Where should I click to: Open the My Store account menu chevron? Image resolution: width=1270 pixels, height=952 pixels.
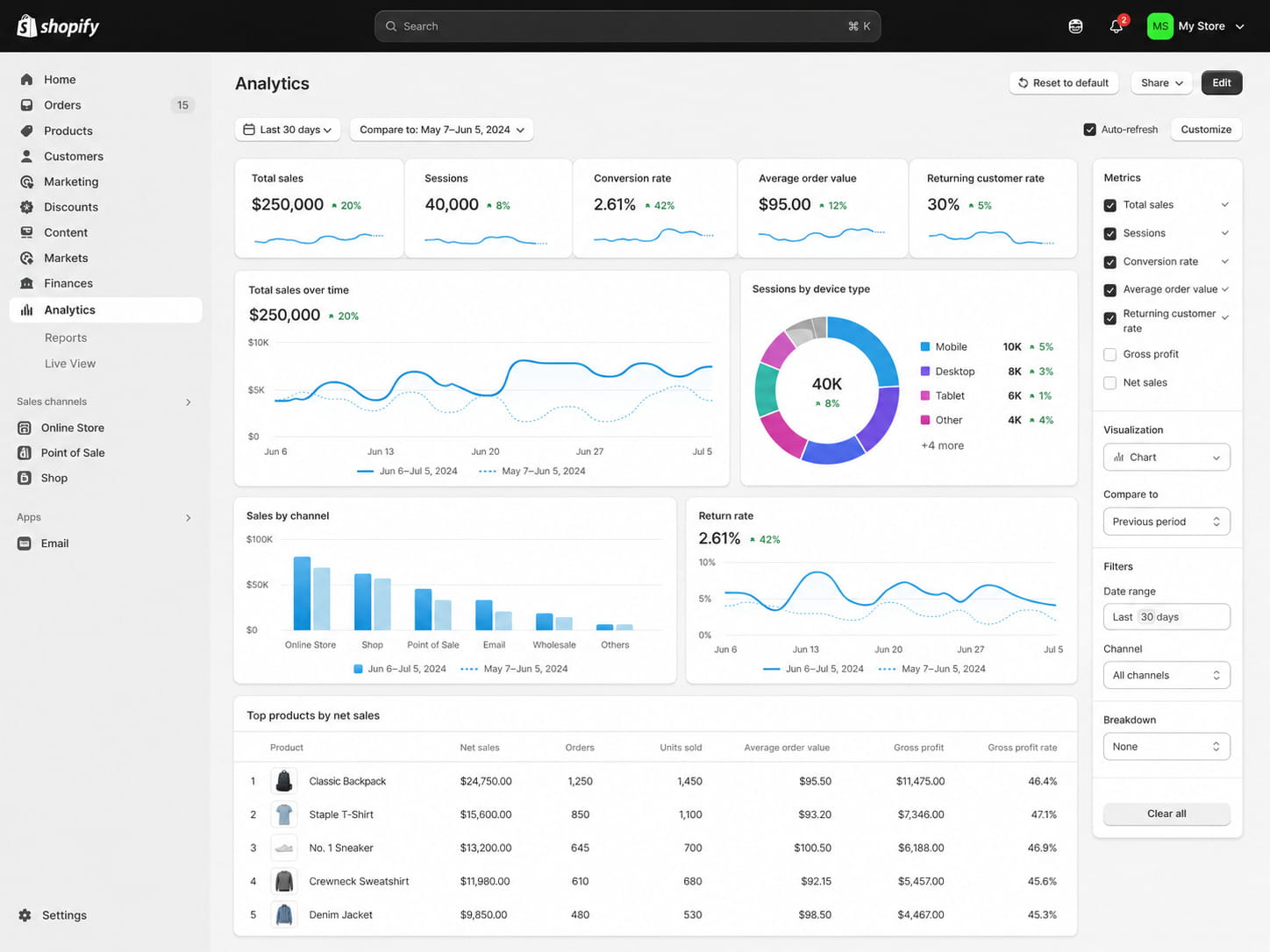pos(1239,26)
